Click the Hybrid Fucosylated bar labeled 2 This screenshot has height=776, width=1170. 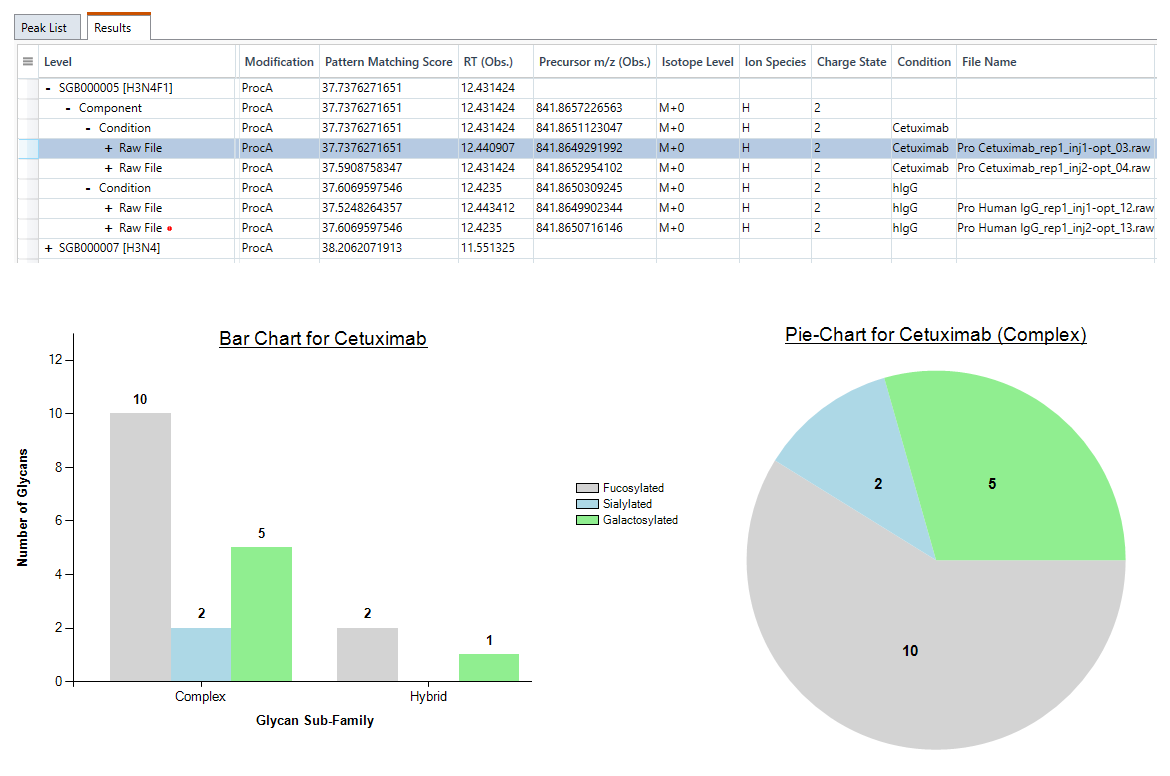(x=367, y=654)
